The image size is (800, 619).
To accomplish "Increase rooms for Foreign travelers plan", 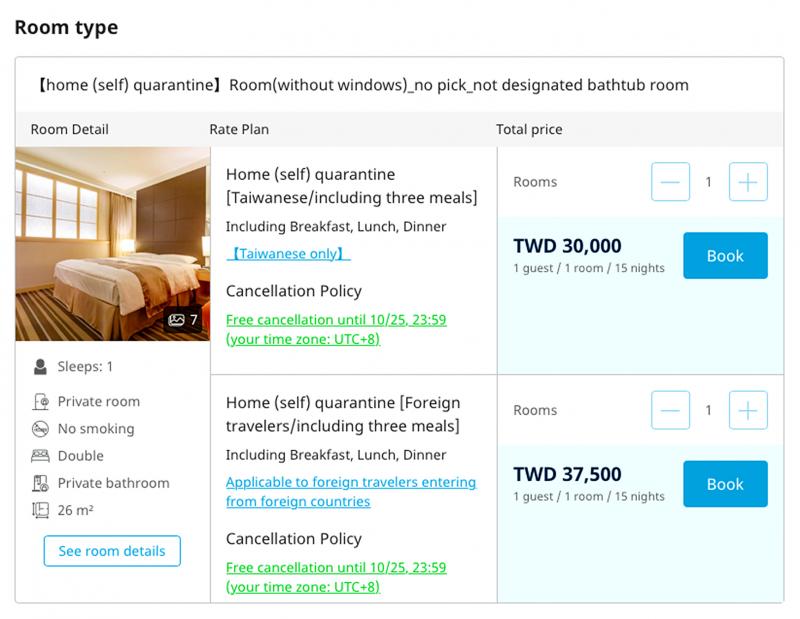I will point(748,410).
